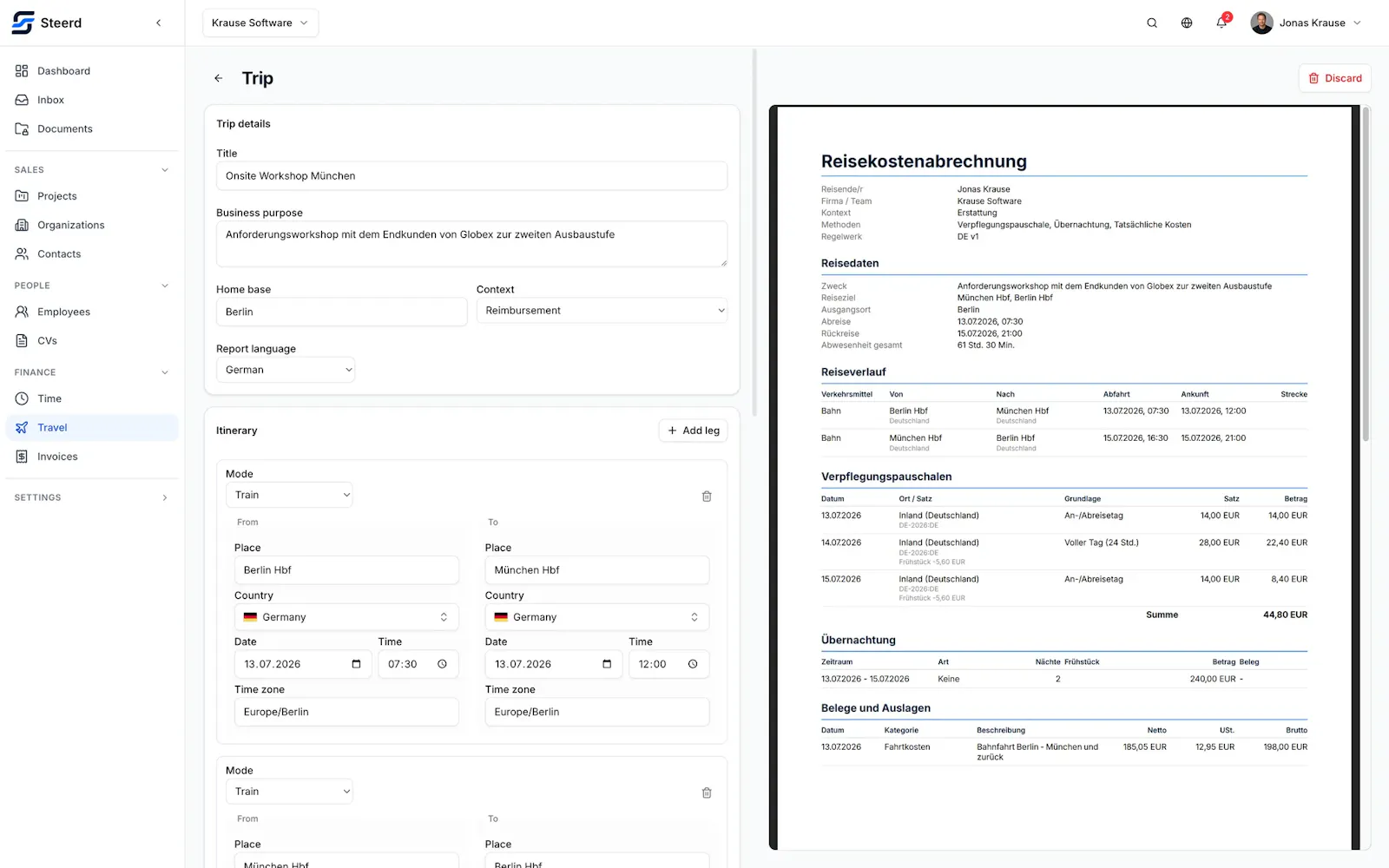The image size is (1389, 868).
Task: Add a leg to the itinerary
Action: pos(693,431)
